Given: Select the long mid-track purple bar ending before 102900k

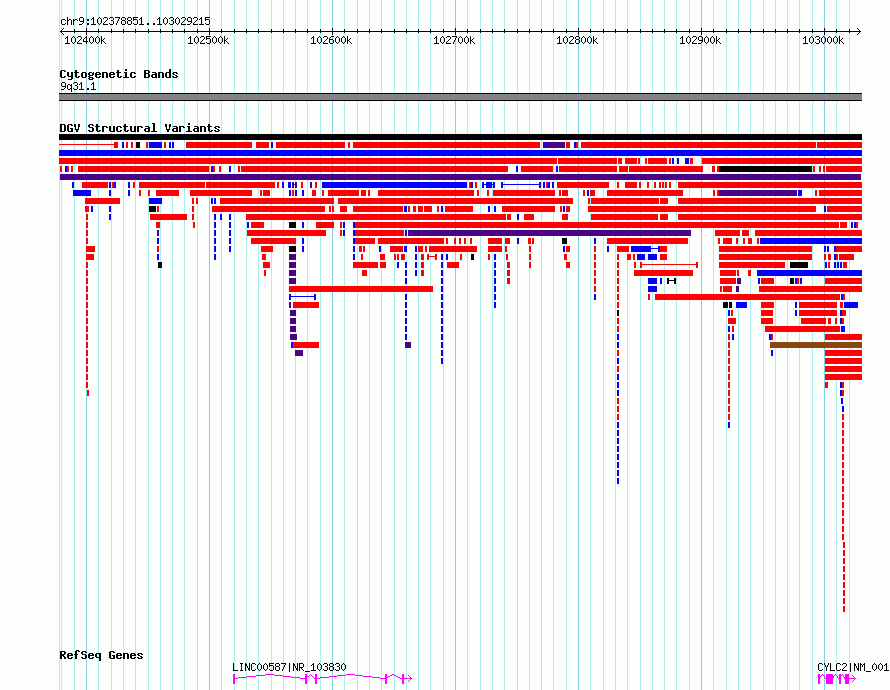Looking at the screenshot, I should [549, 233].
